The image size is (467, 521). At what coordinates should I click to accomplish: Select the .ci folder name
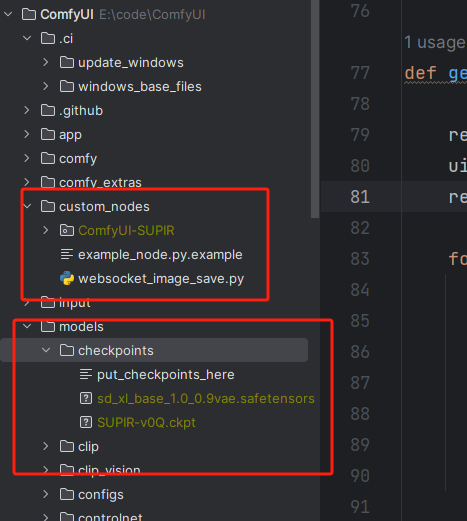pyautogui.click(x=66, y=39)
